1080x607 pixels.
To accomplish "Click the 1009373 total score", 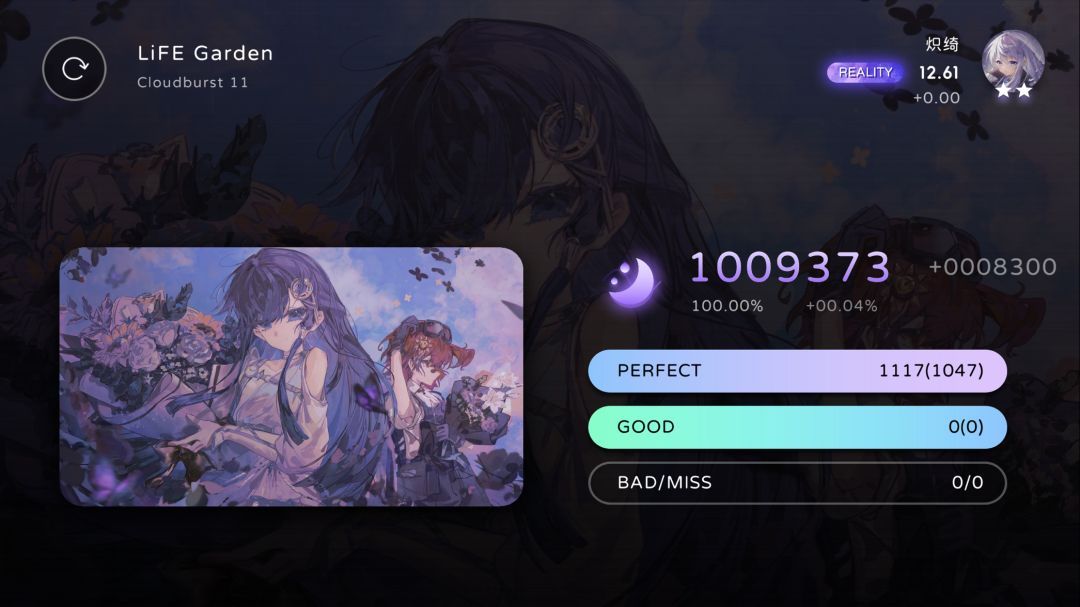I will coord(790,267).
